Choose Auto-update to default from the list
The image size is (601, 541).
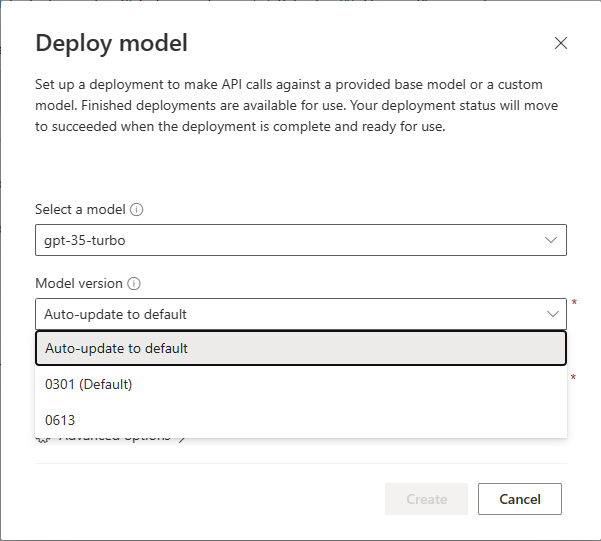300,348
